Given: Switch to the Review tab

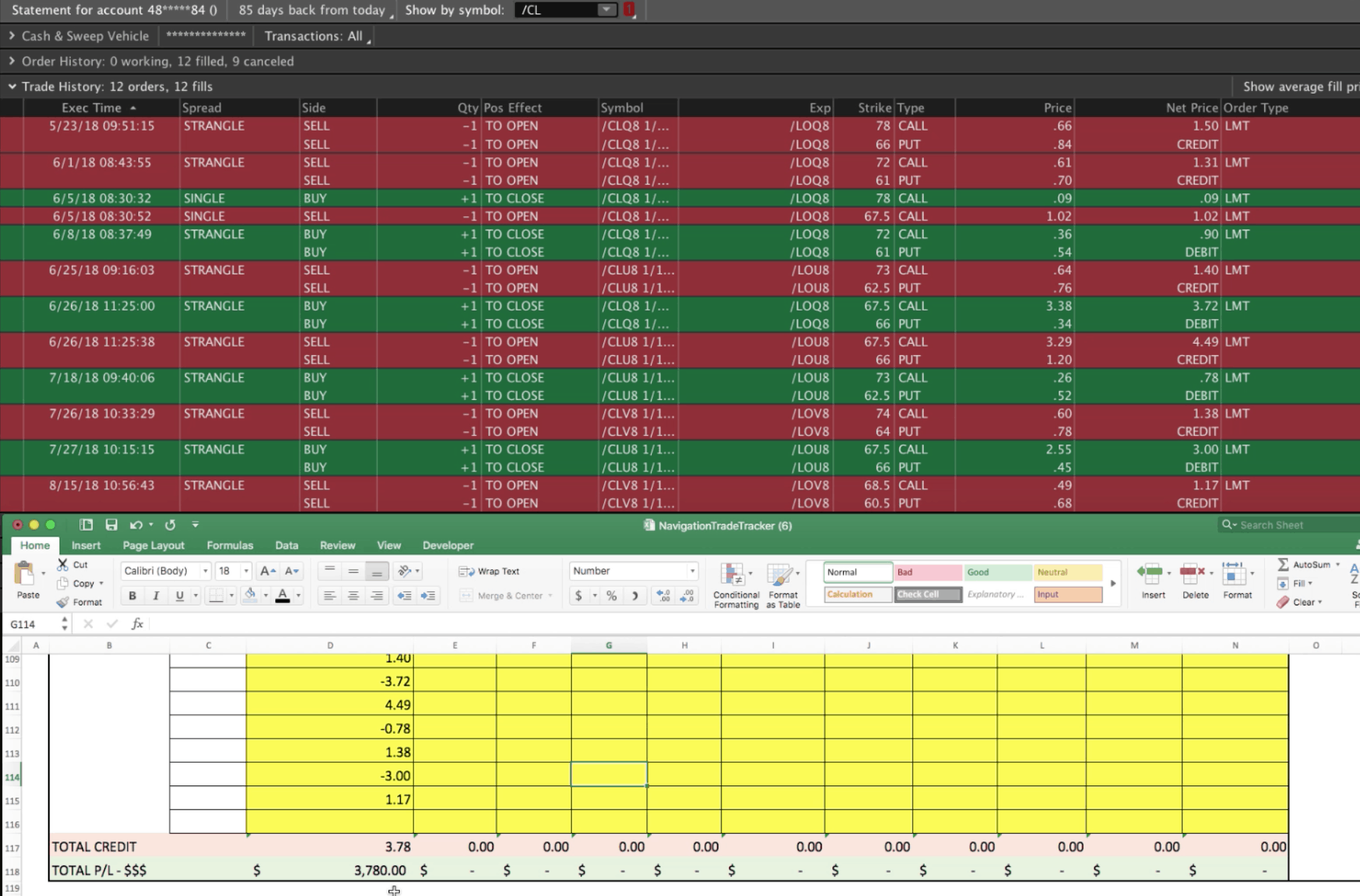Looking at the screenshot, I should (x=338, y=545).
